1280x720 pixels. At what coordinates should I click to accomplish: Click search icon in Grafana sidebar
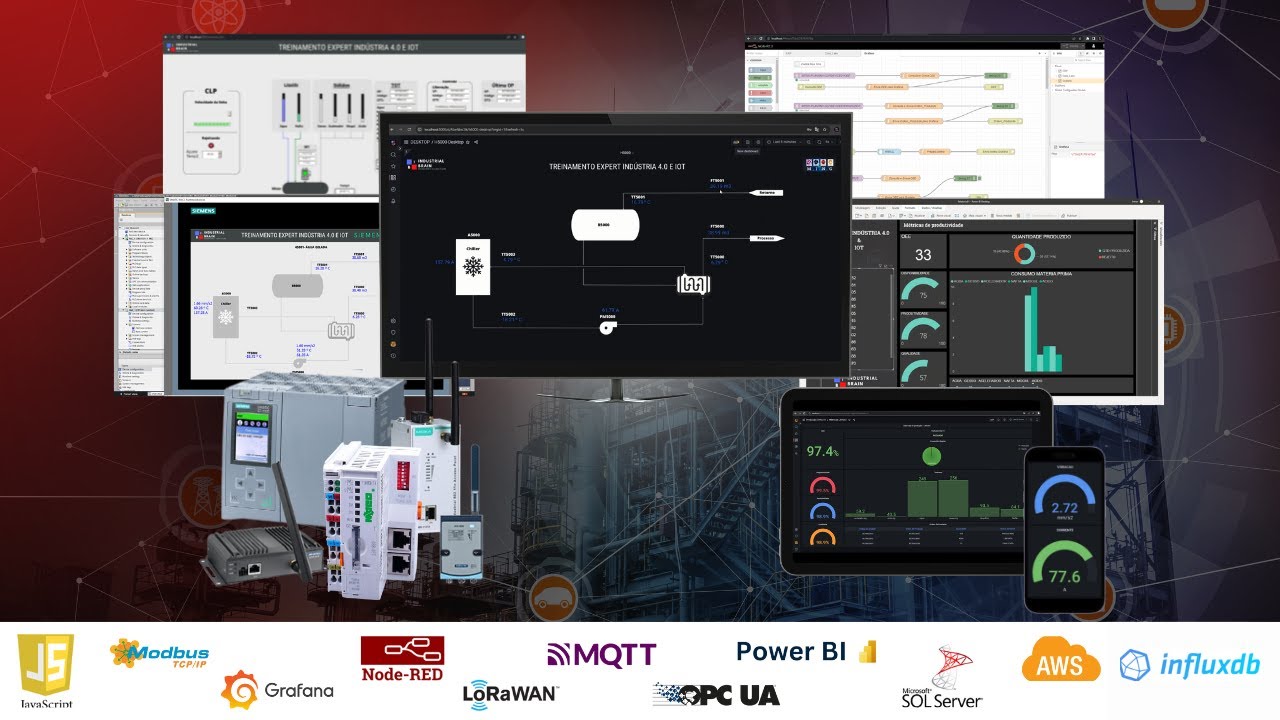tap(393, 155)
